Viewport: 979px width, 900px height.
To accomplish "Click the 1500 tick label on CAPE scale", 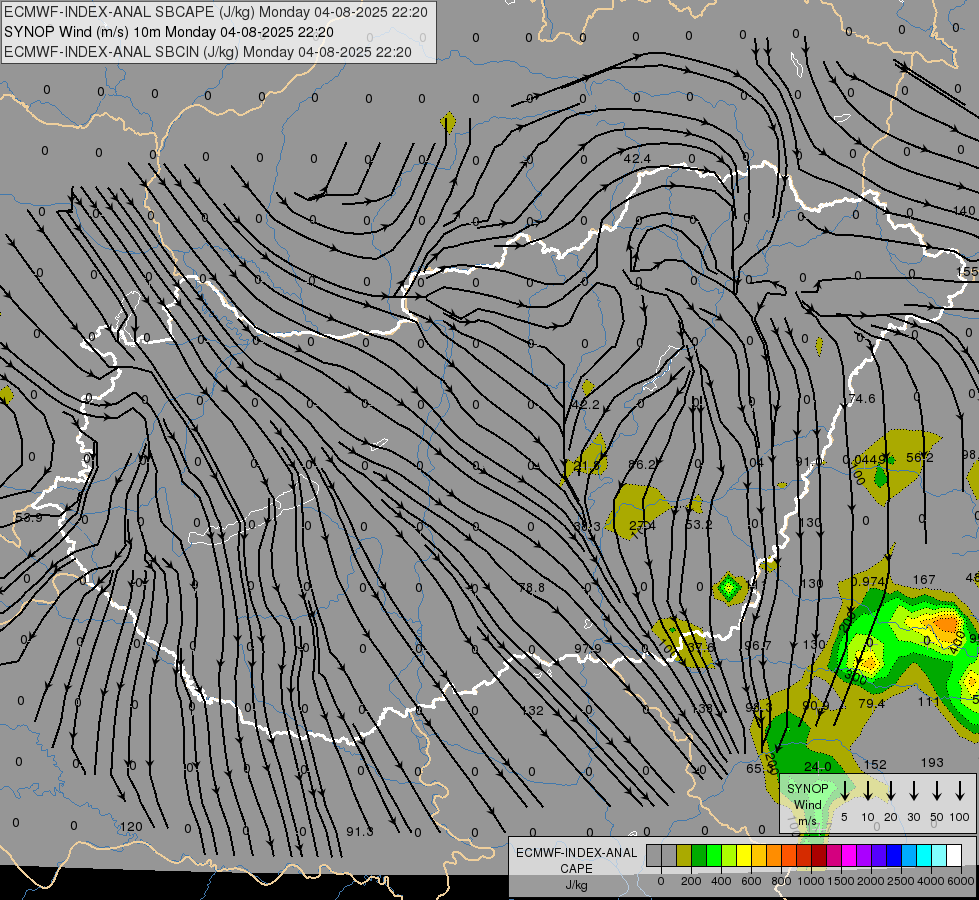I will (841, 881).
